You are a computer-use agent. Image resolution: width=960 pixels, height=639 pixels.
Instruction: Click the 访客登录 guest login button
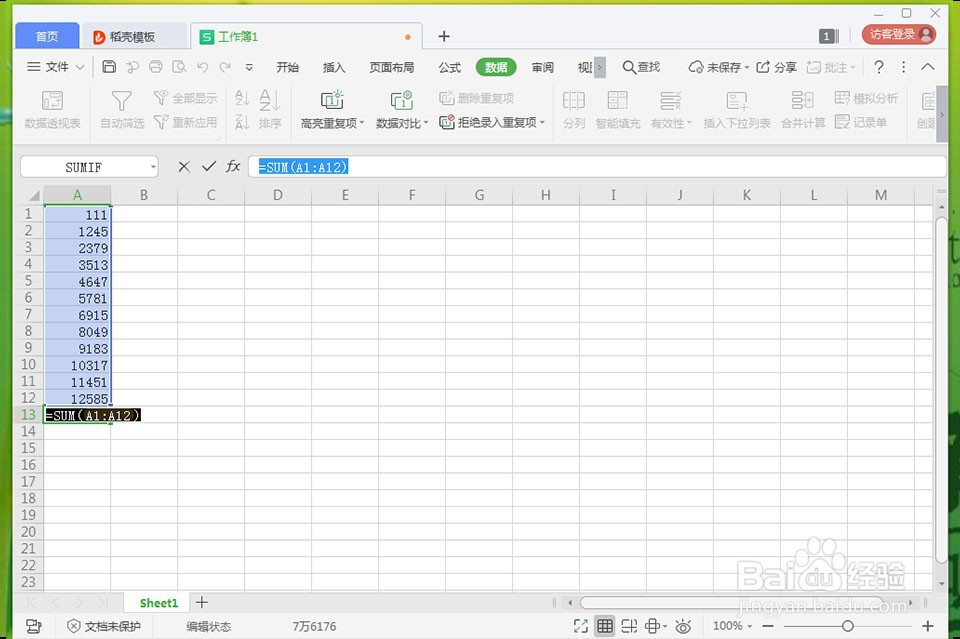coord(899,34)
